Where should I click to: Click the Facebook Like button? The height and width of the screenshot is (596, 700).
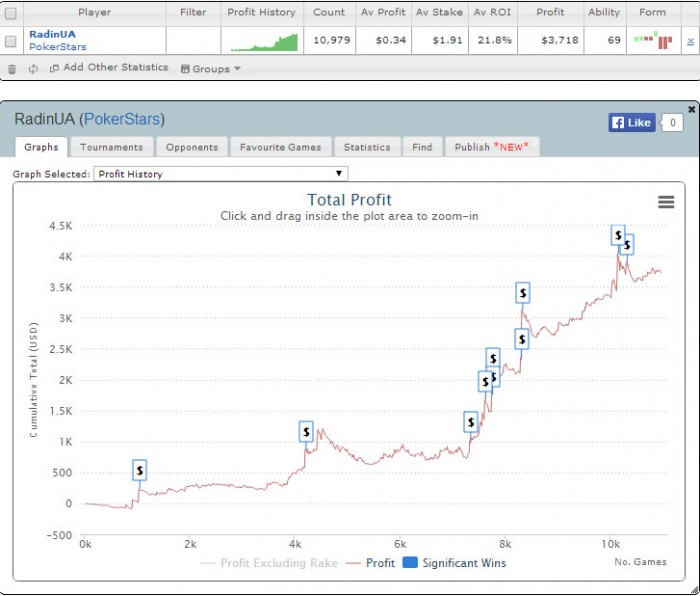(632, 123)
